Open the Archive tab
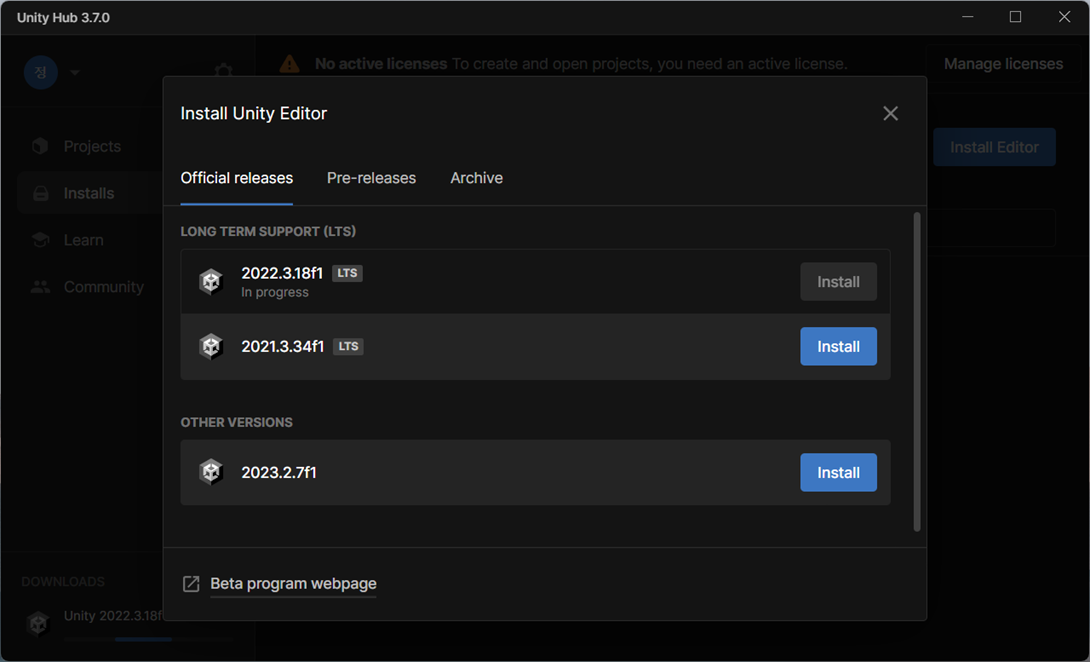Image resolution: width=1090 pixels, height=662 pixels. [x=476, y=178]
